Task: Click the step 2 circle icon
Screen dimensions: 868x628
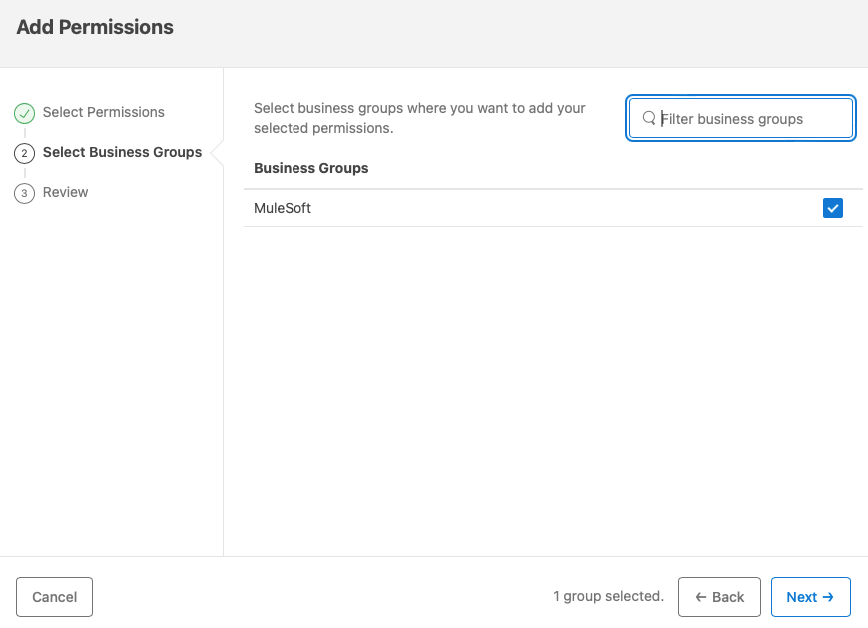Action: [x=24, y=153]
